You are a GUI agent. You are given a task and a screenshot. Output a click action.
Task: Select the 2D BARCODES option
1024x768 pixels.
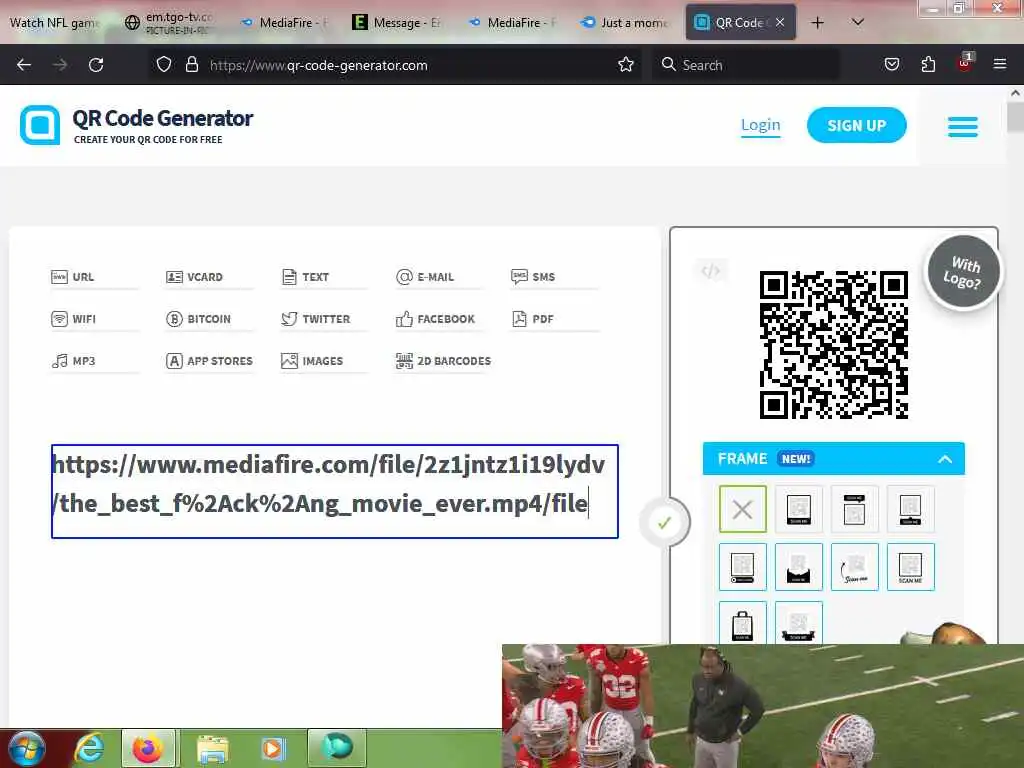click(443, 360)
